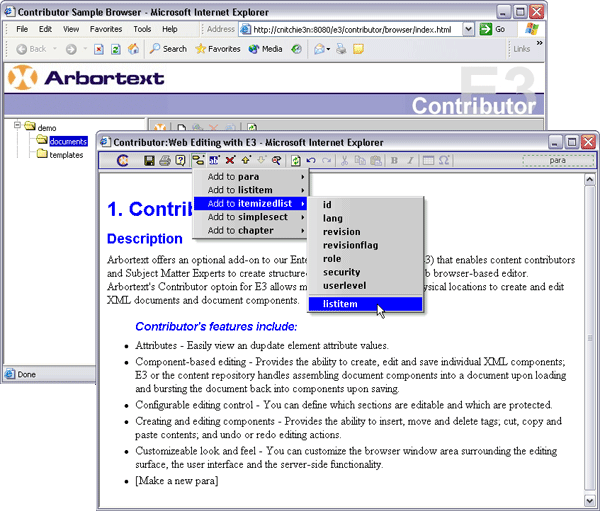600x511 pixels.
Task: Select the documents folder in tree
Action: (68, 142)
